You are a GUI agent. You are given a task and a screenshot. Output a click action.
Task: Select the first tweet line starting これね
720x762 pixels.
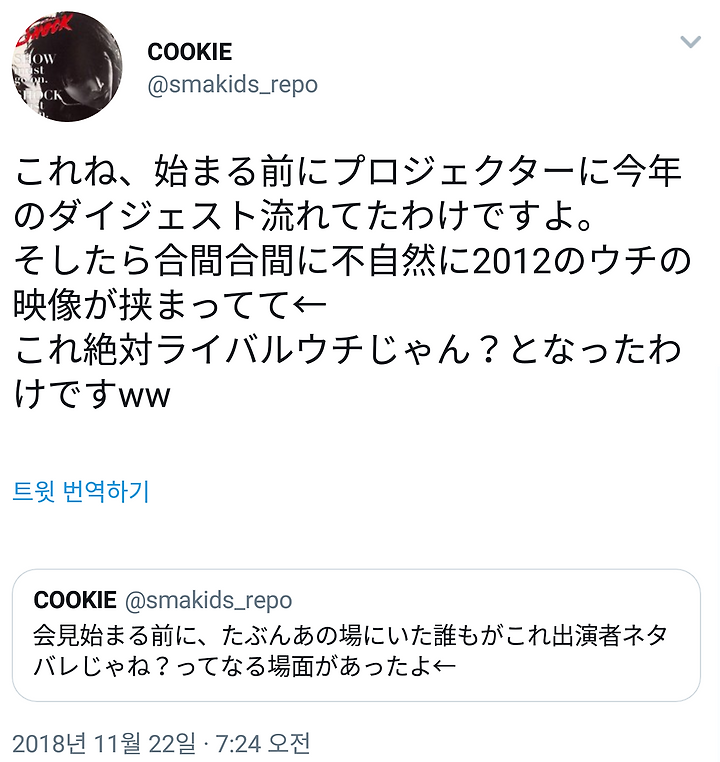pos(348,171)
